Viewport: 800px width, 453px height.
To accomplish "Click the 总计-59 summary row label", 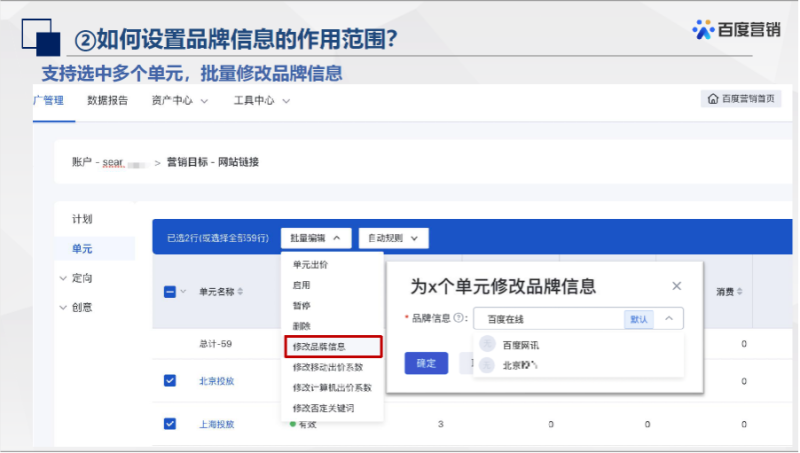I will tap(215, 344).
